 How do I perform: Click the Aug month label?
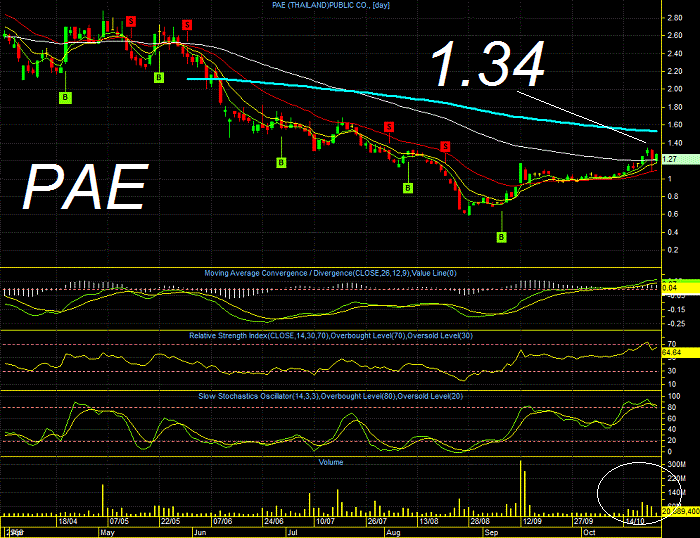(393, 532)
